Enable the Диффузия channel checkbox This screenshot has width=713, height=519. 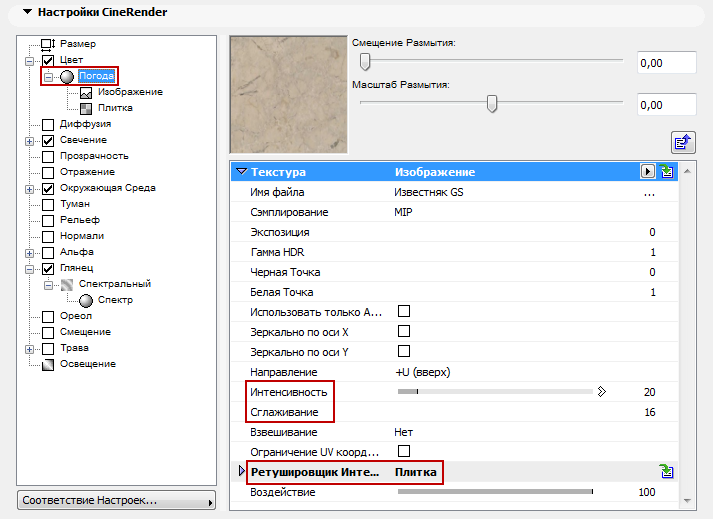point(48,124)
